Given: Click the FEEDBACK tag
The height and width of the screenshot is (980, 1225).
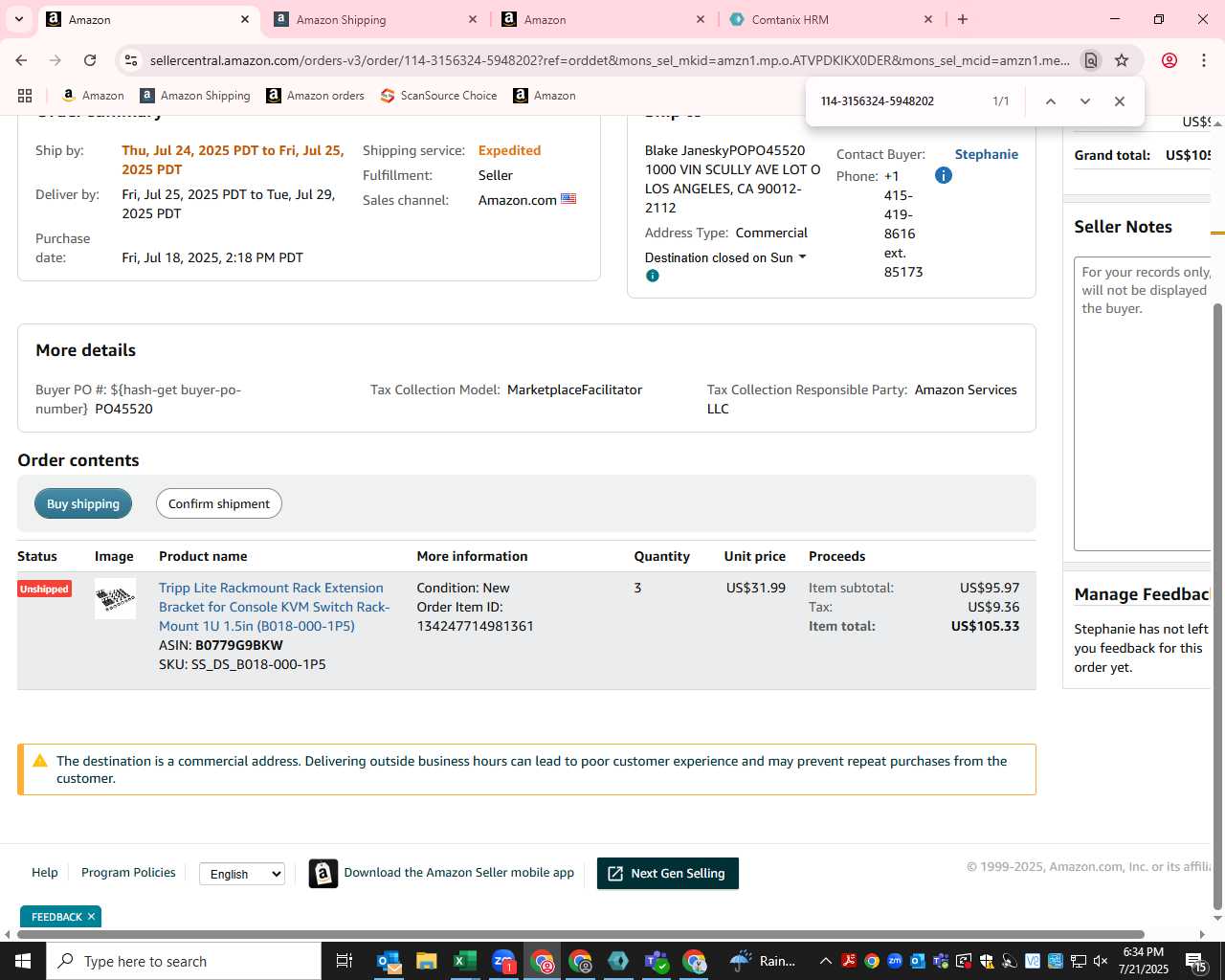Looking at the screenshot, I should click(56, 917).
